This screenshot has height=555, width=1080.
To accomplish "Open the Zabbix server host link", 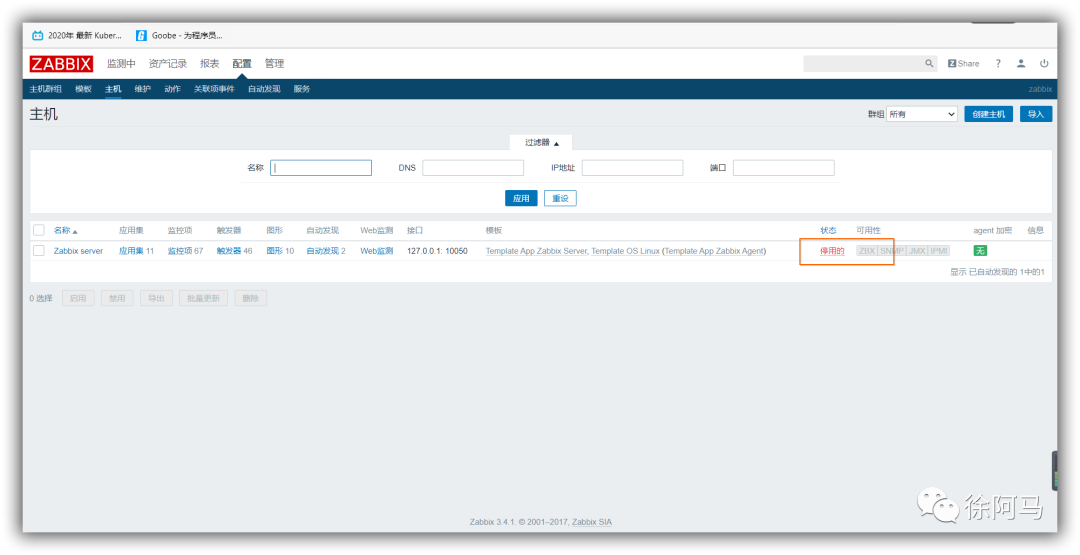I will (x=79, y=251).
